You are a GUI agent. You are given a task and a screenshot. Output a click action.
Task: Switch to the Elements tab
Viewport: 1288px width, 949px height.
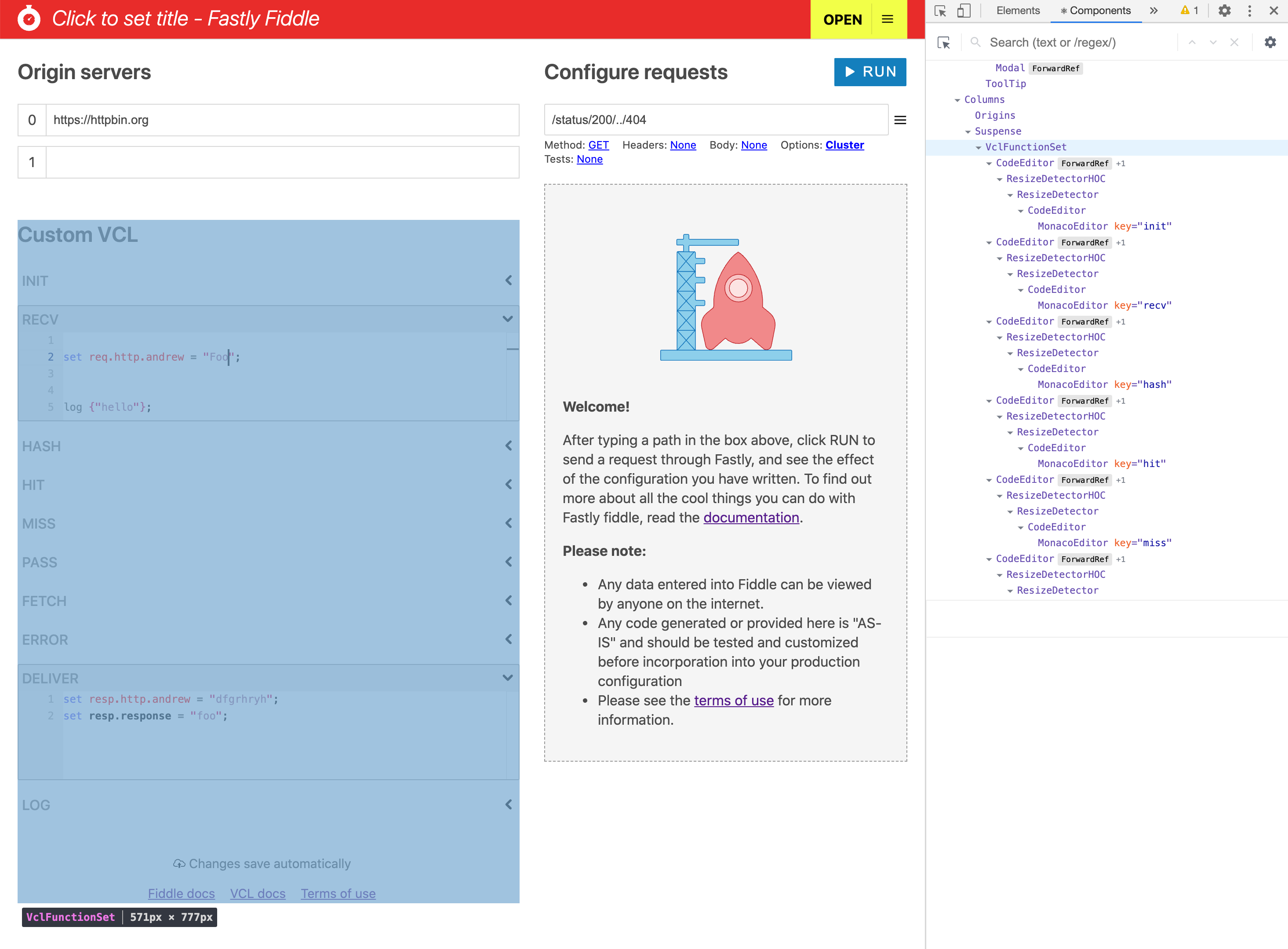[x=1018, y=11]
